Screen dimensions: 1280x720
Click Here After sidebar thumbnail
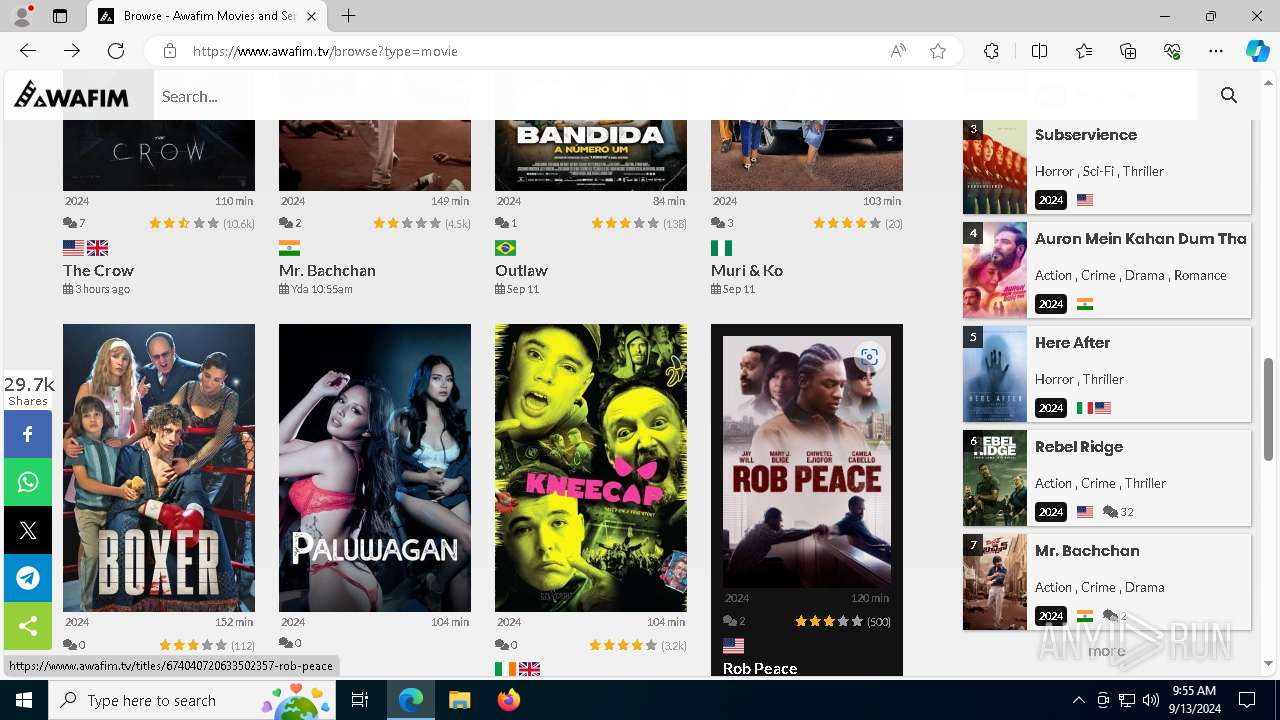(995, 374)
